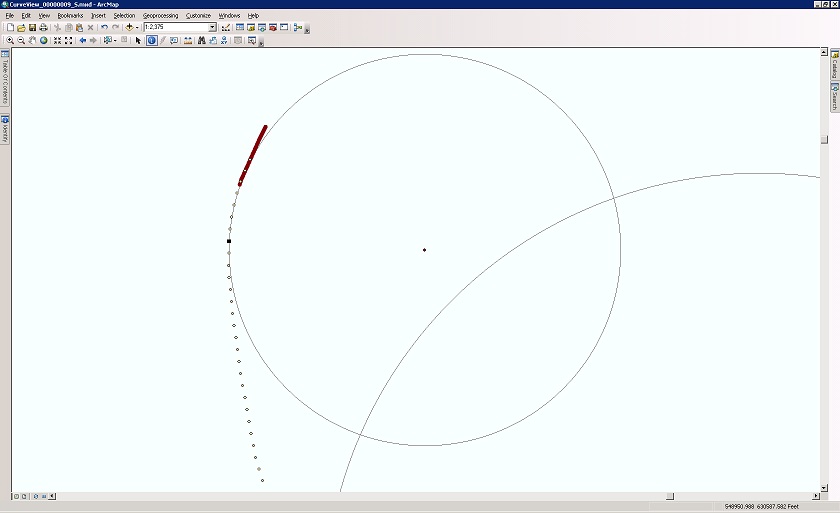840x513 pixels.
Task: Click the Delete X icon
Action: (91, 27)
